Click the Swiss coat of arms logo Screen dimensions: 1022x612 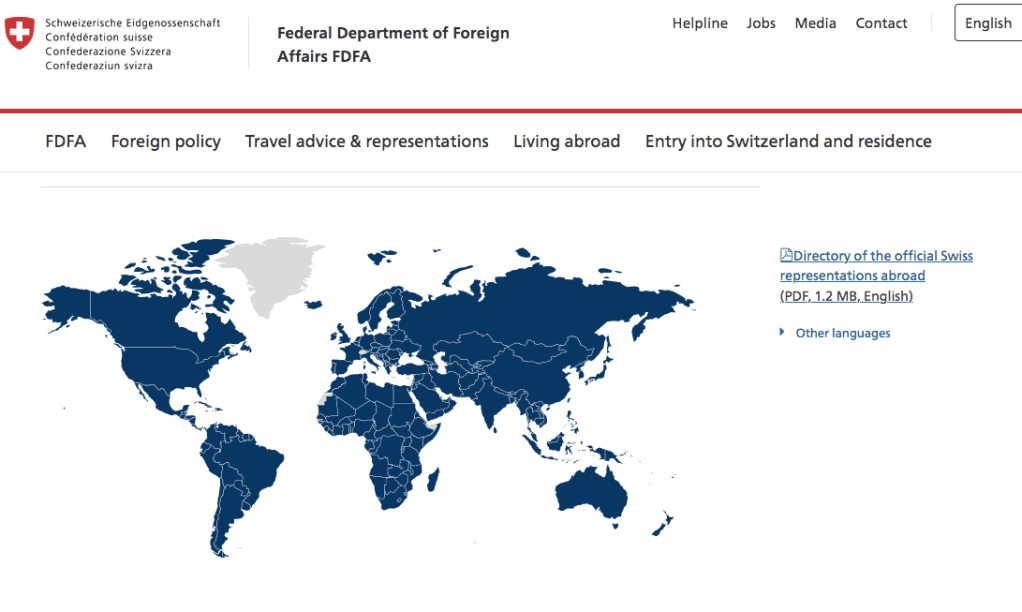20,33
